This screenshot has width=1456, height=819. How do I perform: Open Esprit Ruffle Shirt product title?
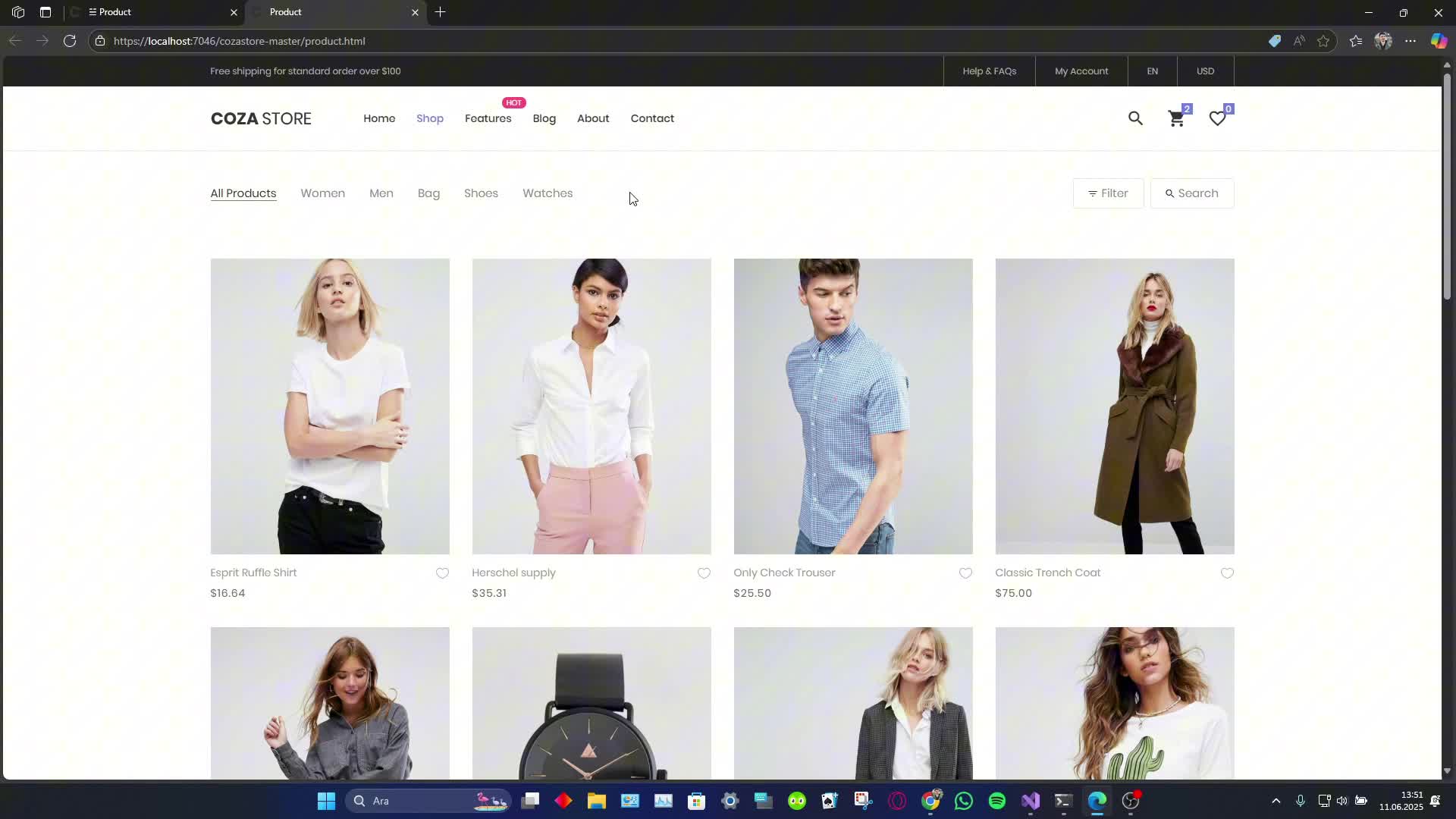coord(253,573)
